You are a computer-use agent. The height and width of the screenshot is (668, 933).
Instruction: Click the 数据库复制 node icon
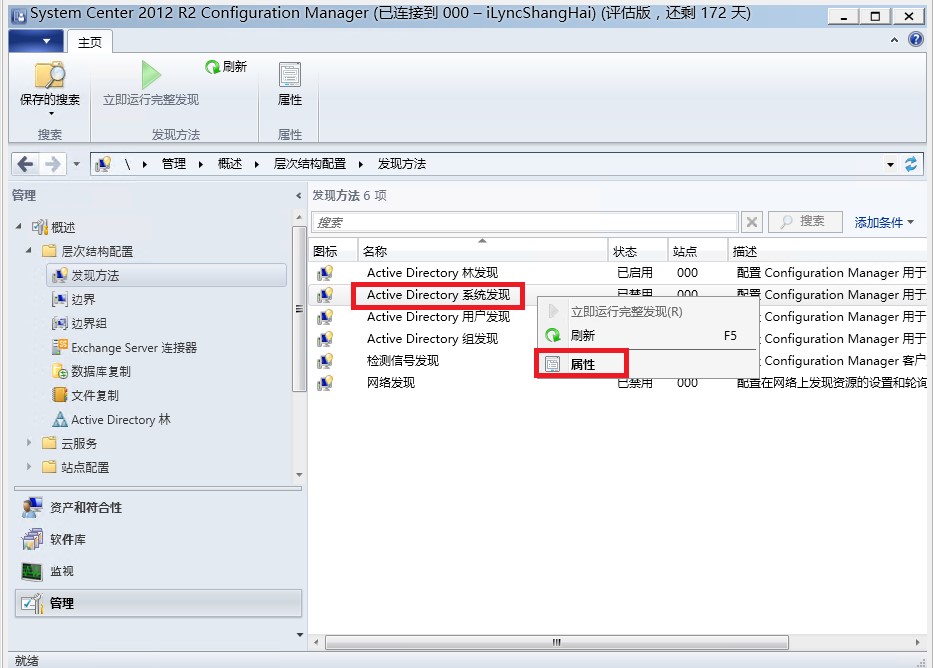[60, 371]
